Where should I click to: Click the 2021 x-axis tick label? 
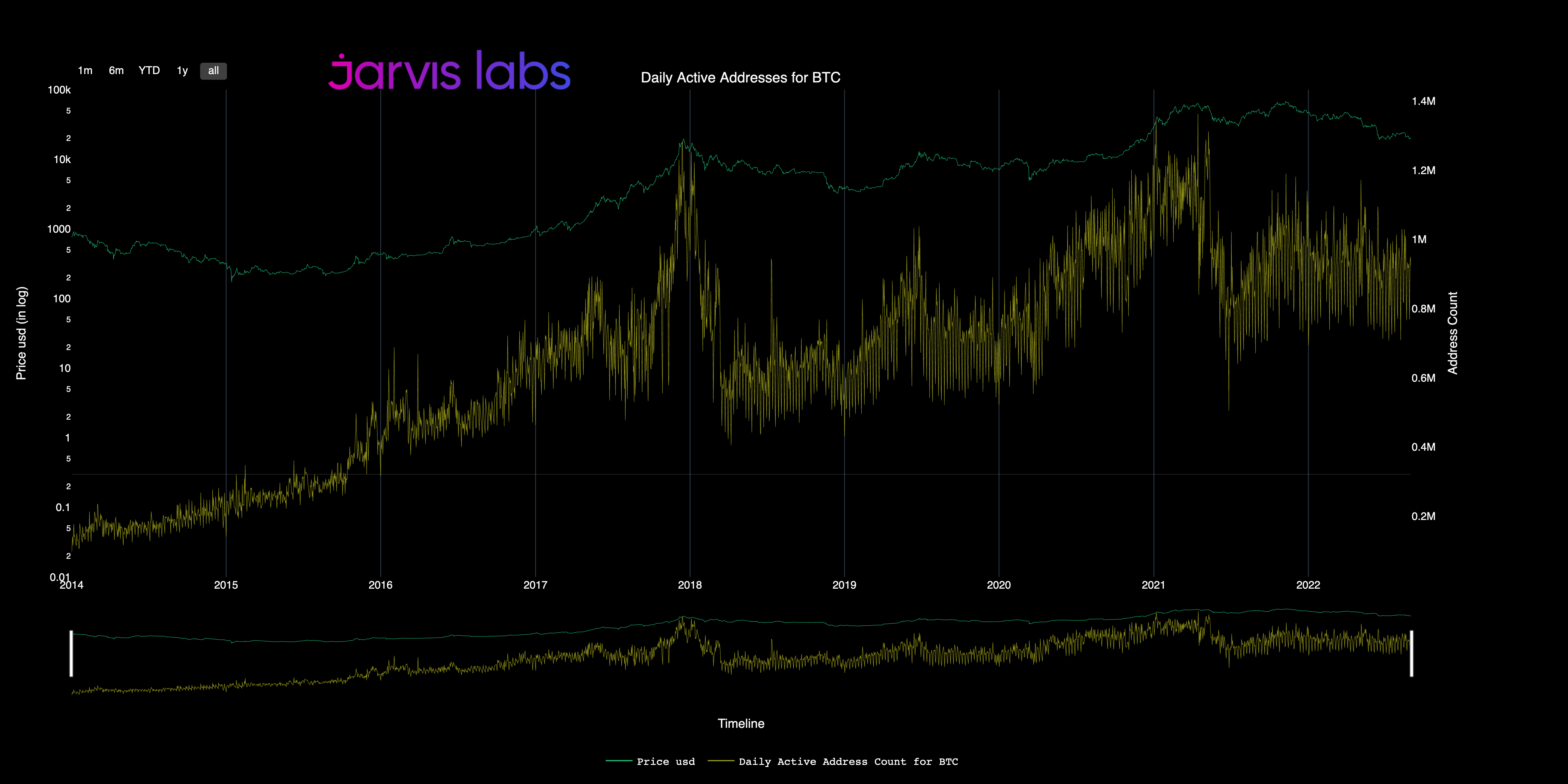(1153, 585)
